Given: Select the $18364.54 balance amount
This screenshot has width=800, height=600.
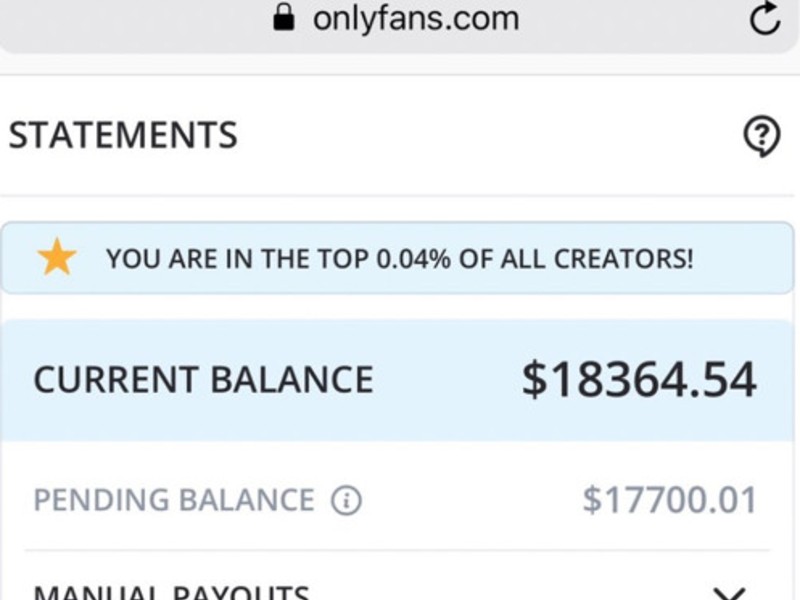Looking at the screenshot, I should [639, 380].
